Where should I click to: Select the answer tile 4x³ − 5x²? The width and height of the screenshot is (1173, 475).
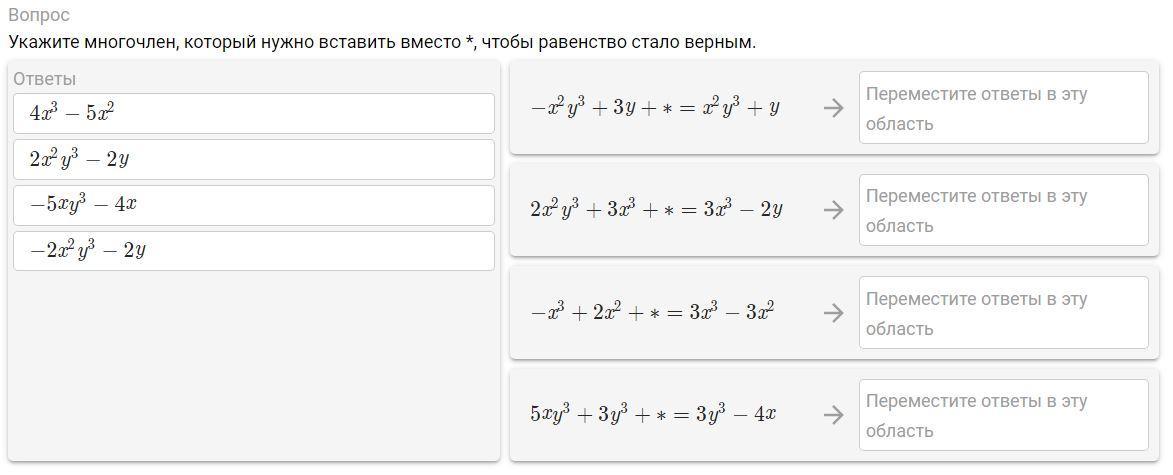point(254,113)
